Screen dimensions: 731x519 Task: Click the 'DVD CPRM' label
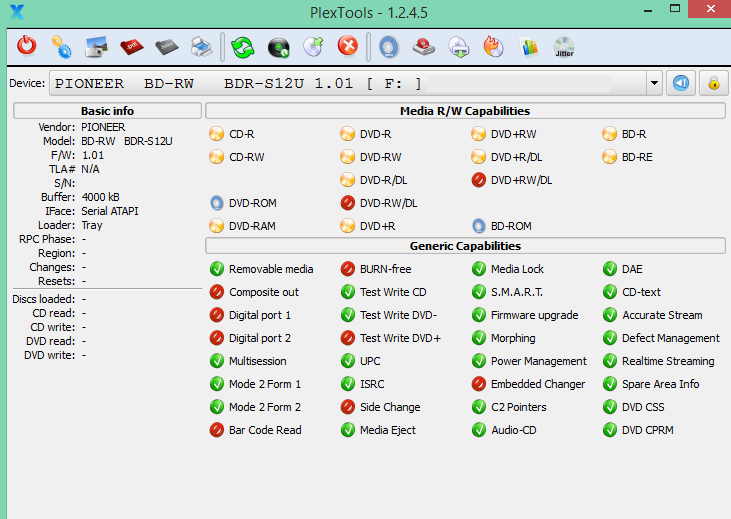click(648, 430)
